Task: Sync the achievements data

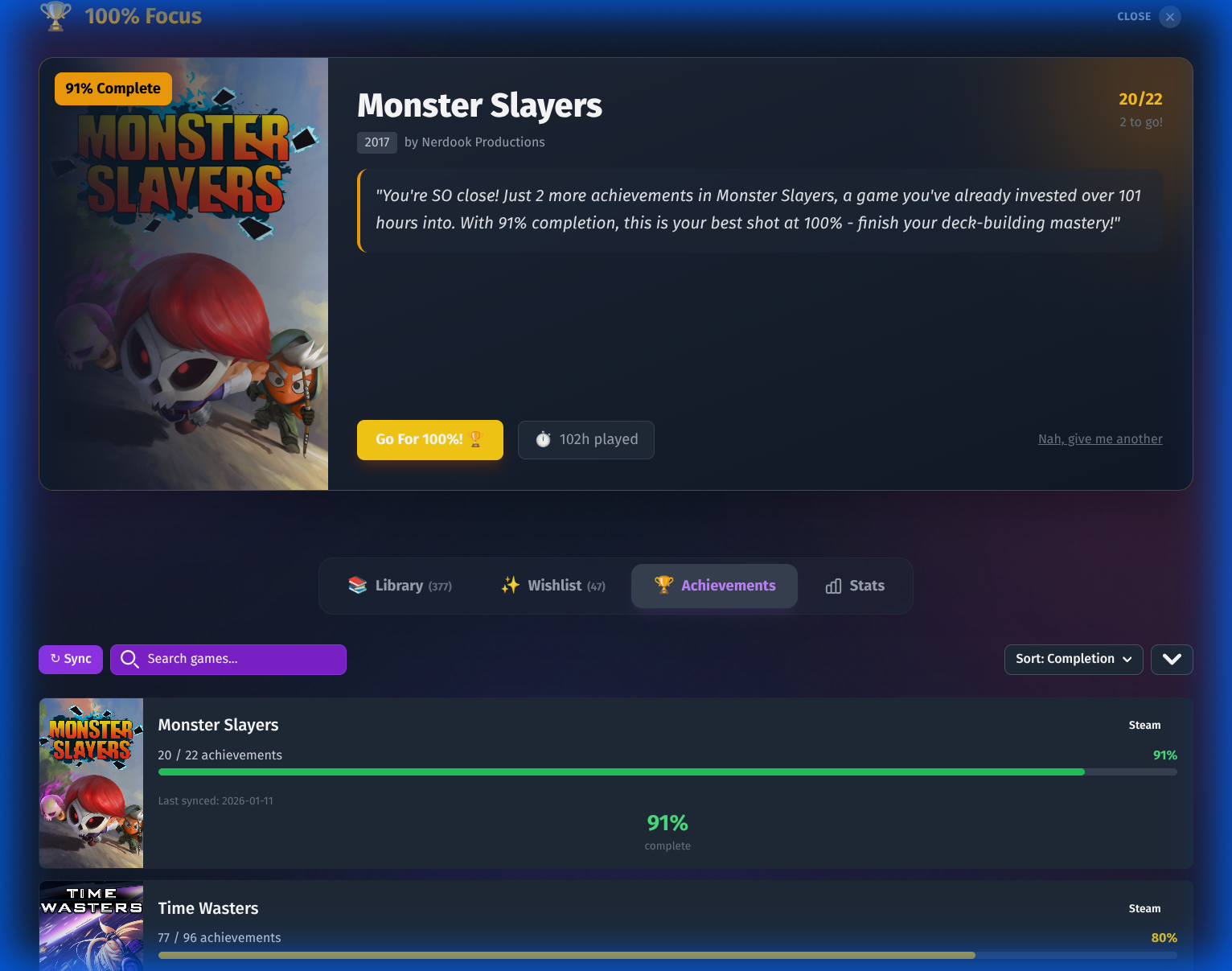Action: [71, 659]
